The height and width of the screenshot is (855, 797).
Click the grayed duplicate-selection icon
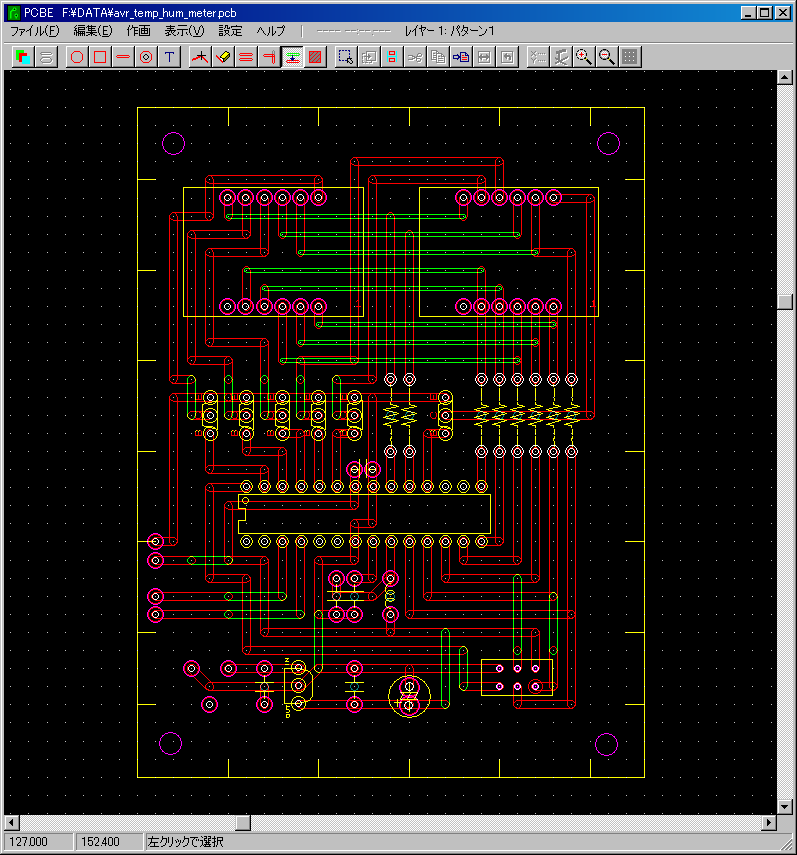click(x=369, y=57)
